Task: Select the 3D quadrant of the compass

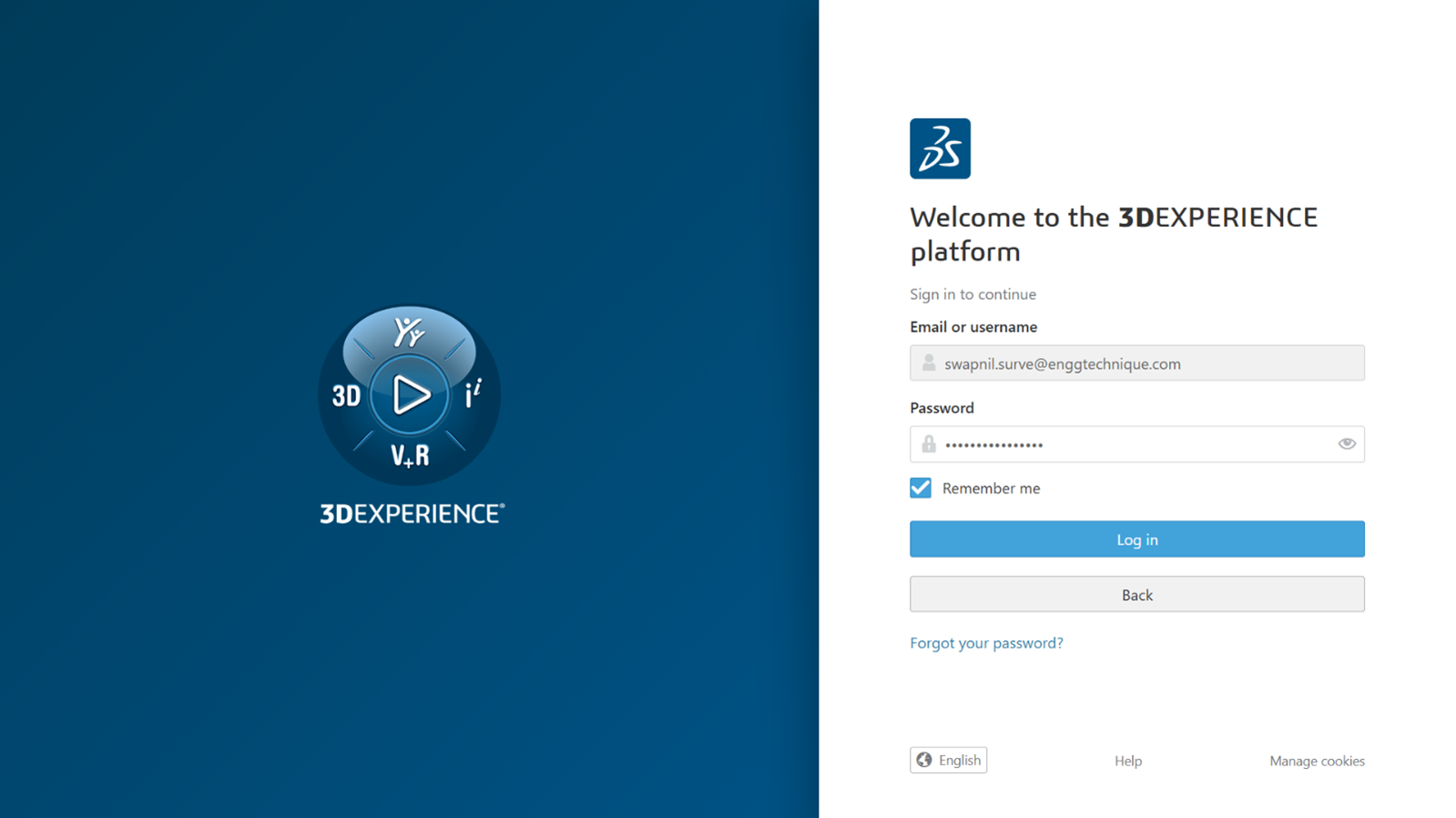Action: point(346,396)
